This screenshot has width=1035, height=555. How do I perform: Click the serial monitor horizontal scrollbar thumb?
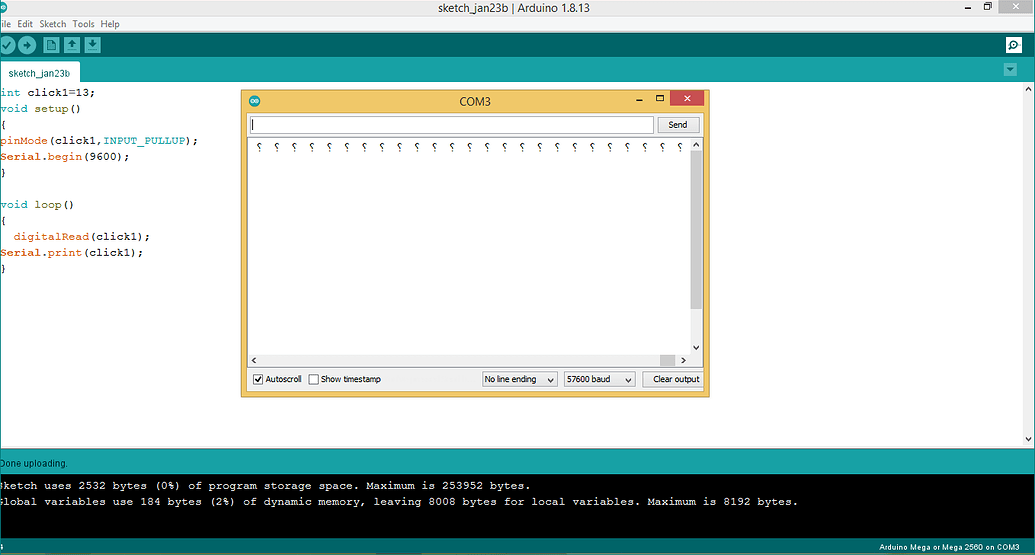coord(667,360)
